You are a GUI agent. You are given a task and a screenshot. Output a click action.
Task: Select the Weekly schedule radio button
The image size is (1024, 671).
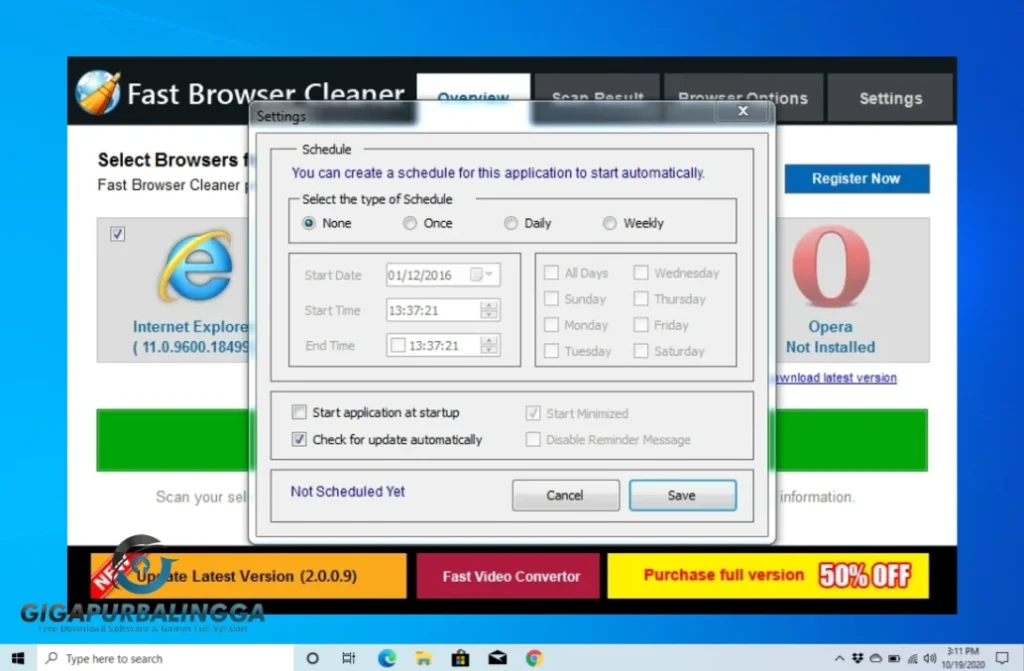pos(608,223)
